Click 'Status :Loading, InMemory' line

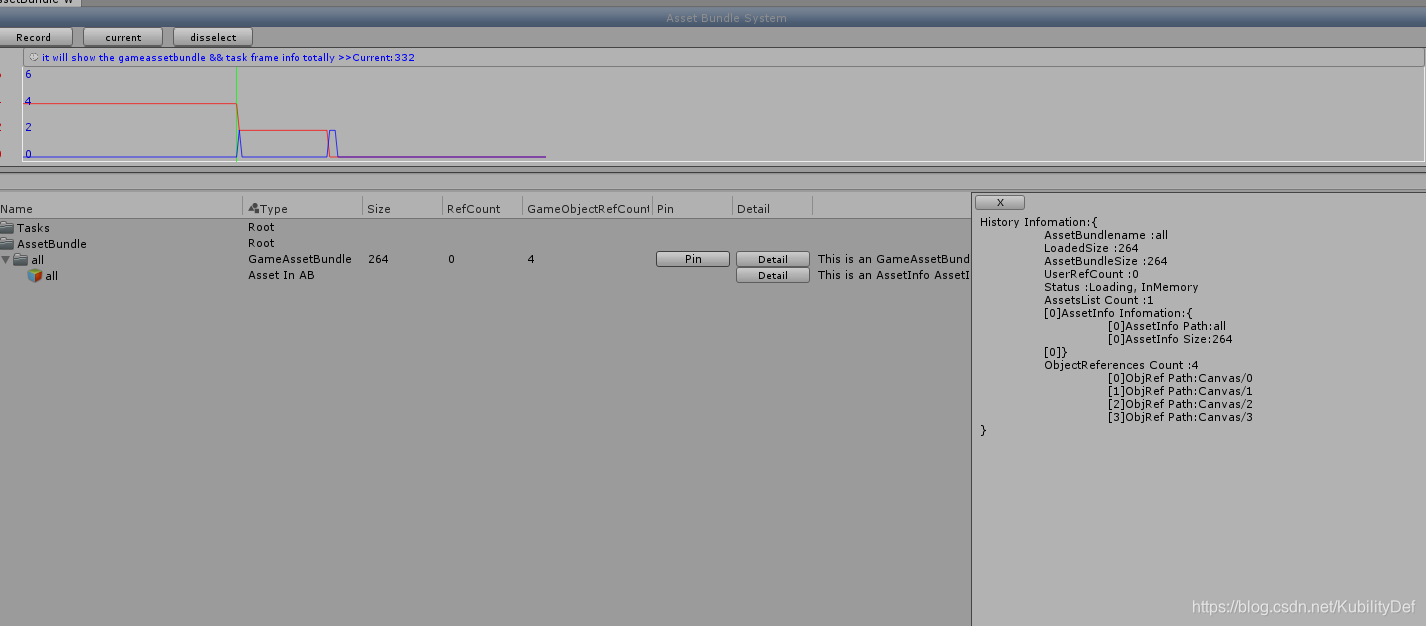(x=1121, y=287)
